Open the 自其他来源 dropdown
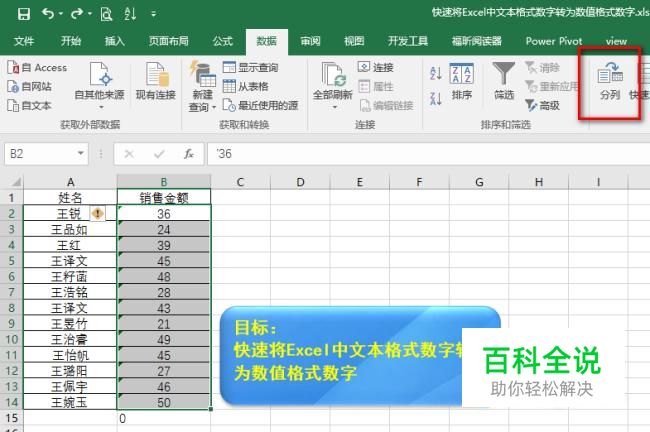Image resolution: width=650 pixels, height=432 pixels. (x=99, y=86)
